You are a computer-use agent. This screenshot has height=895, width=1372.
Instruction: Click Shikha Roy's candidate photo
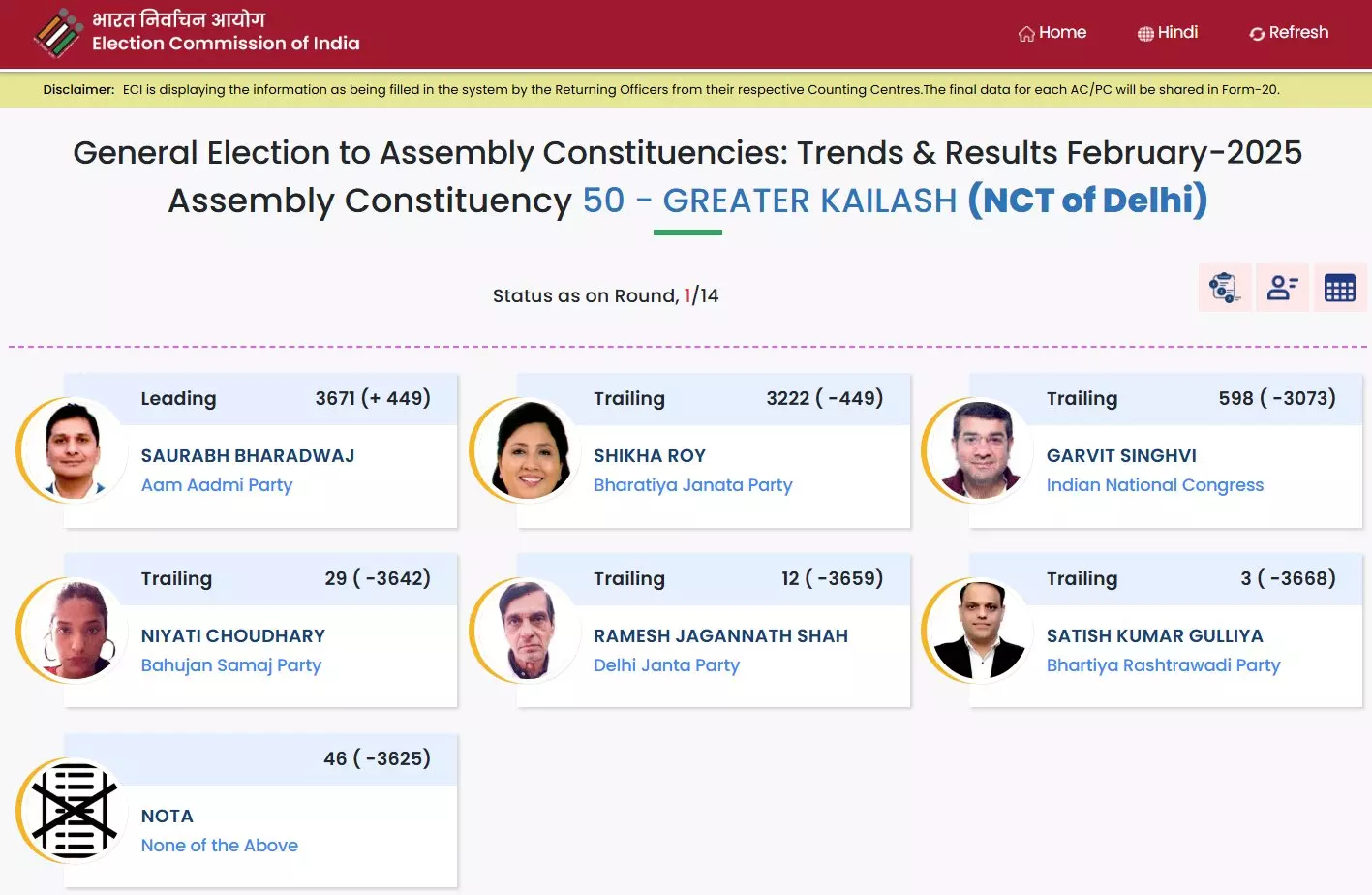[x=528, y=450]
